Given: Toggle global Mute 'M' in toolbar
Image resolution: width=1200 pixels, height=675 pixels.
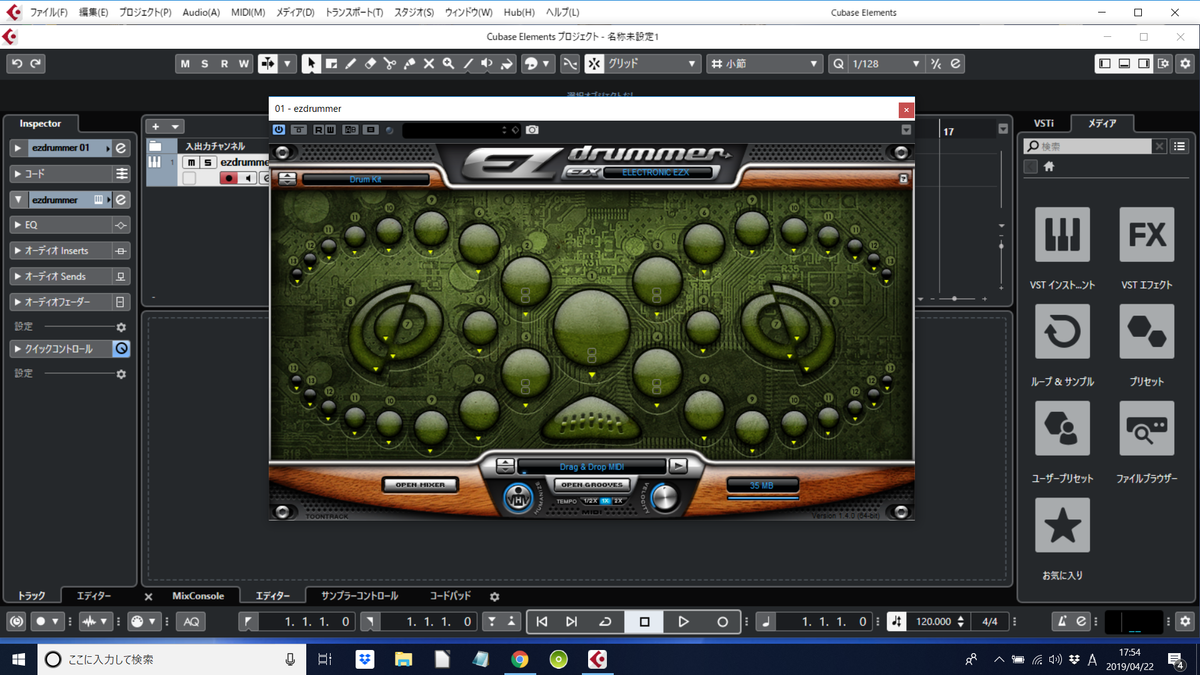Looking at the screenshot, I should pyautogui.click(x=186, y=64).
